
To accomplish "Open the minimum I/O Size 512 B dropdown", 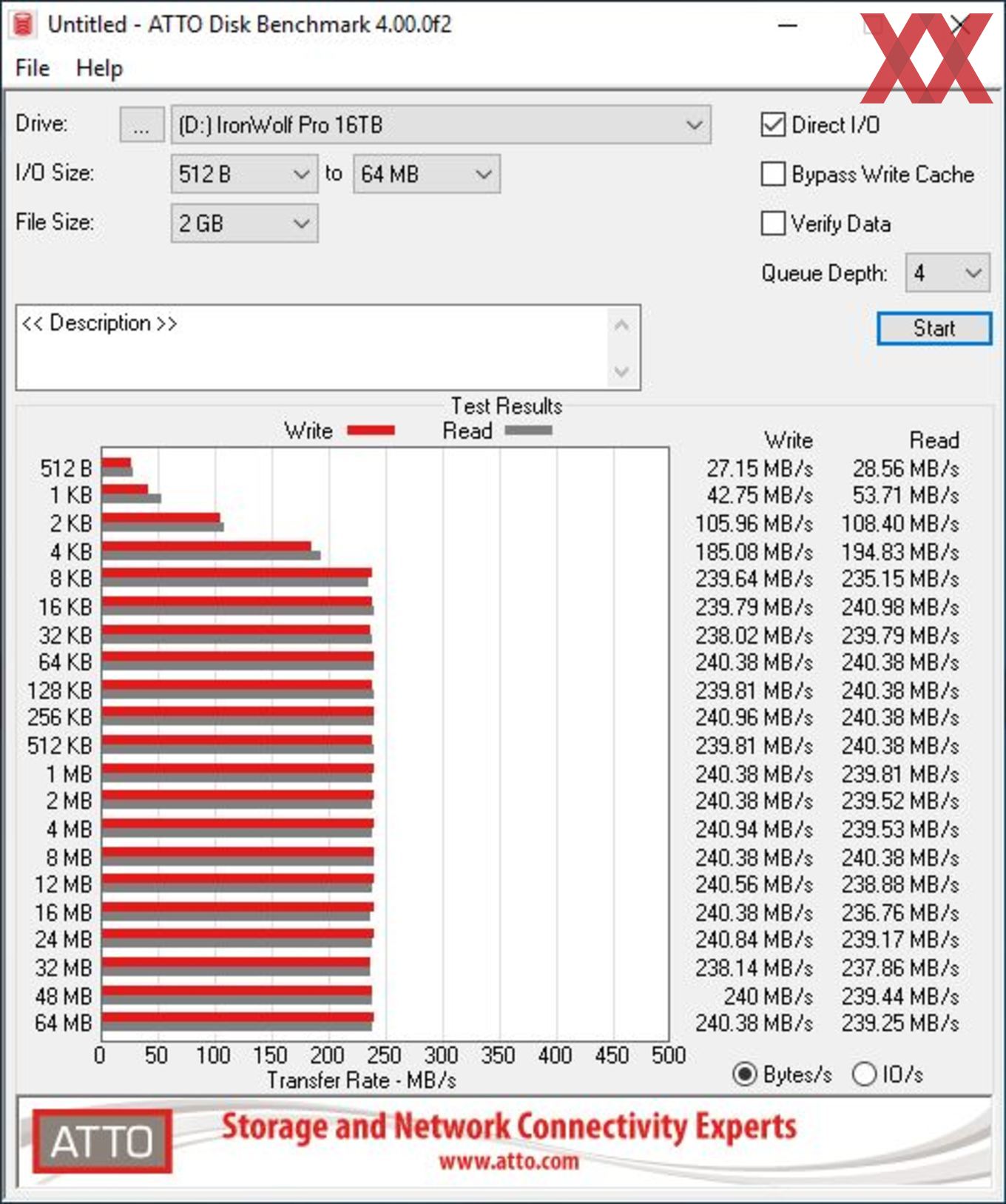I will [x=244, y=175].
